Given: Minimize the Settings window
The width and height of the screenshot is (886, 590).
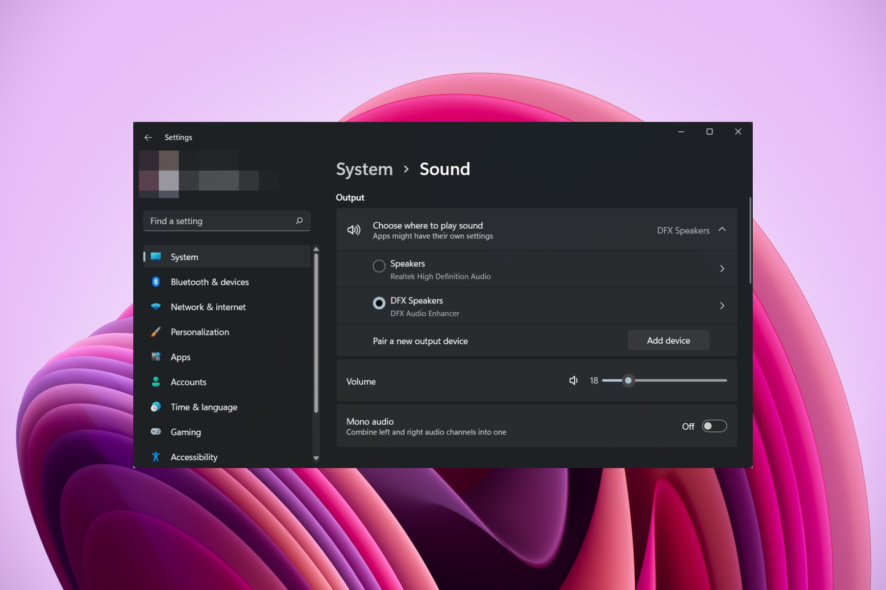Looking at the screenshot, I should click(681, 132).
